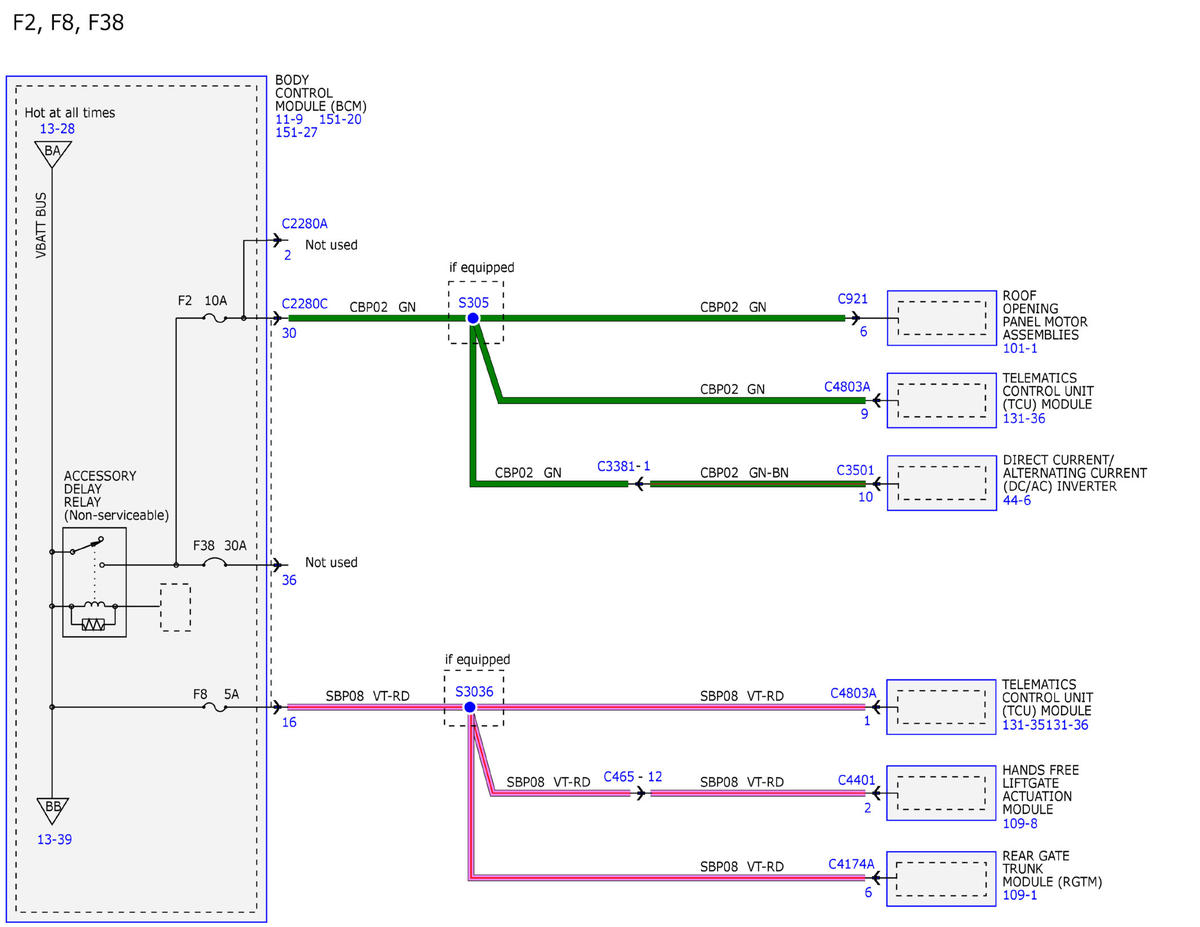Screen dimensions: 1200x927
Task: Select the S305 splice blue dot
Action: point(473,318)
